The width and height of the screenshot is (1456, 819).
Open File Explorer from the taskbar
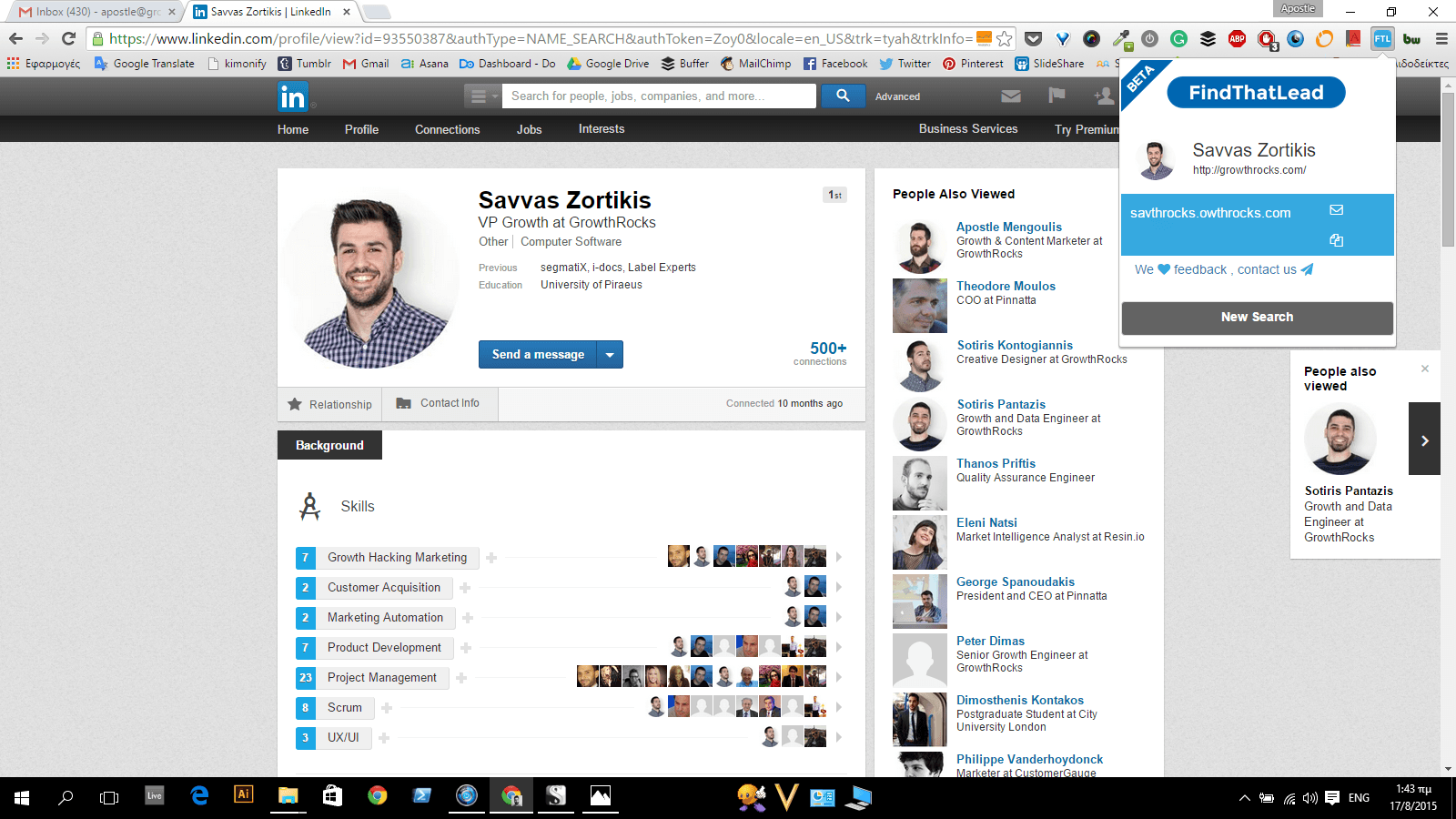[x=288, y=797]
